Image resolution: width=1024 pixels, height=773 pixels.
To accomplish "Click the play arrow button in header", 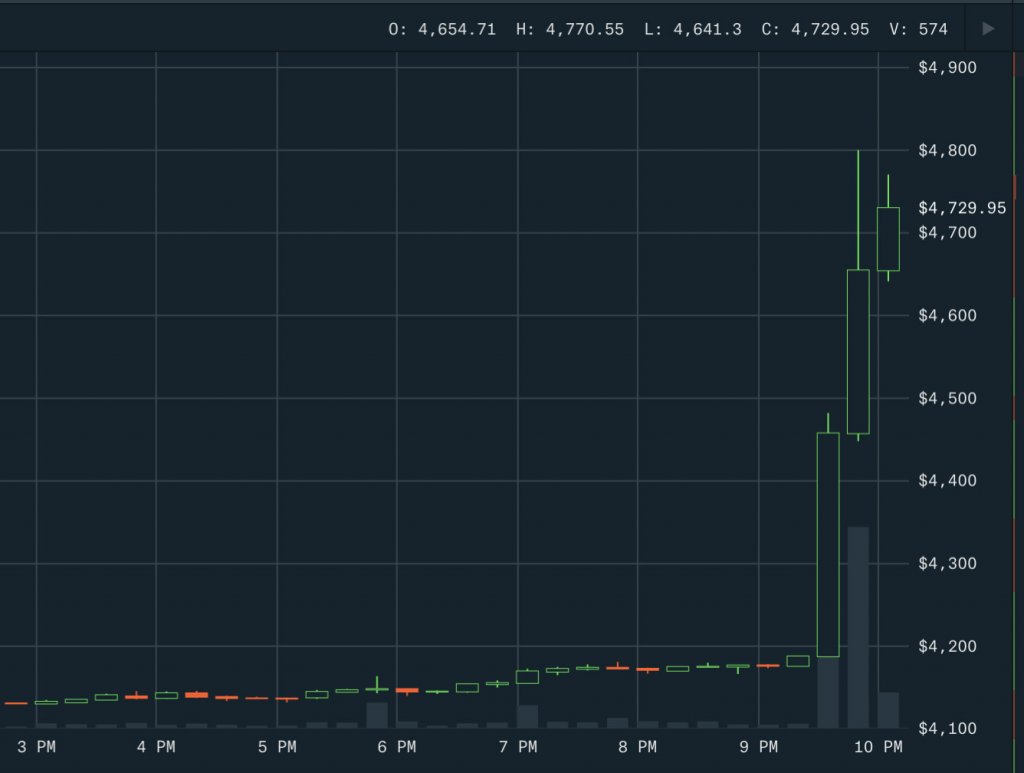I will [989, 29].
